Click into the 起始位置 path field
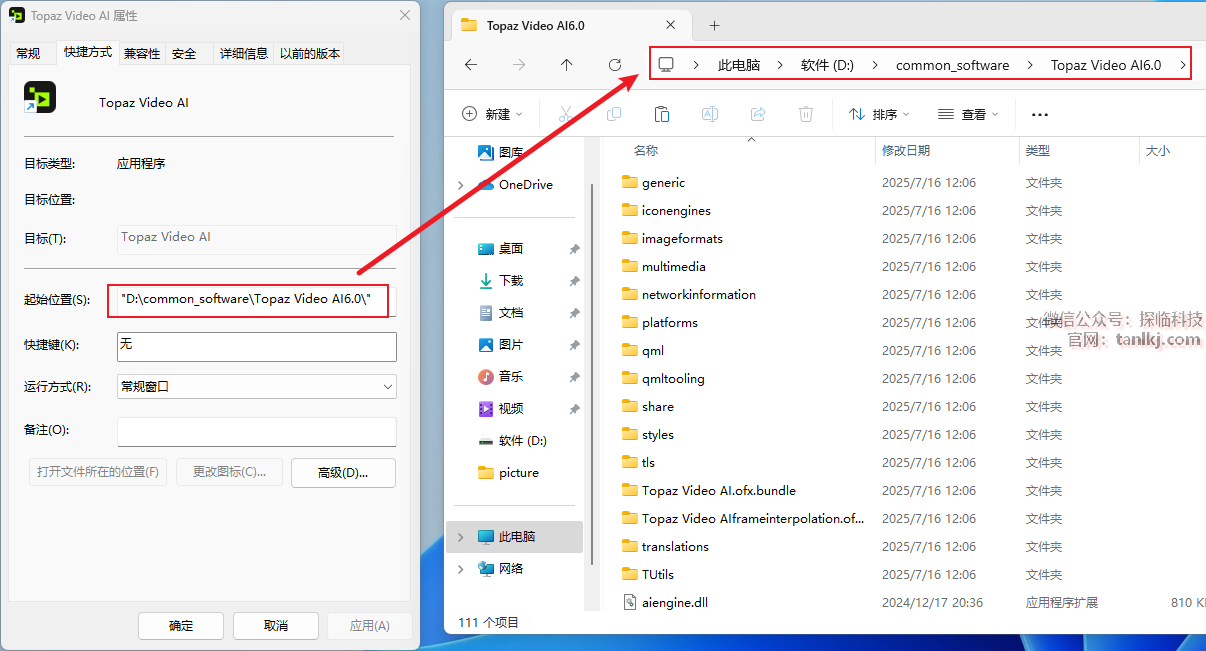The height and width of the screenshot is (651, 1206). click(257, 301)
